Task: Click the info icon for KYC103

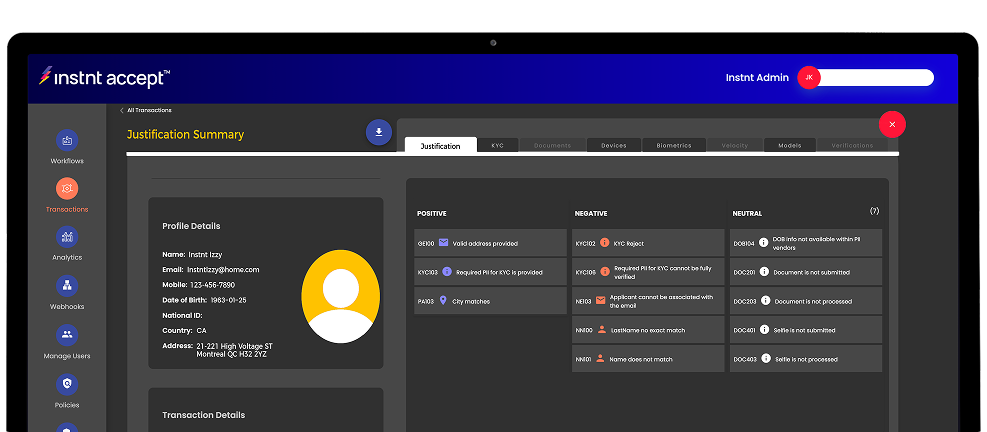Action: click(447, 271)
